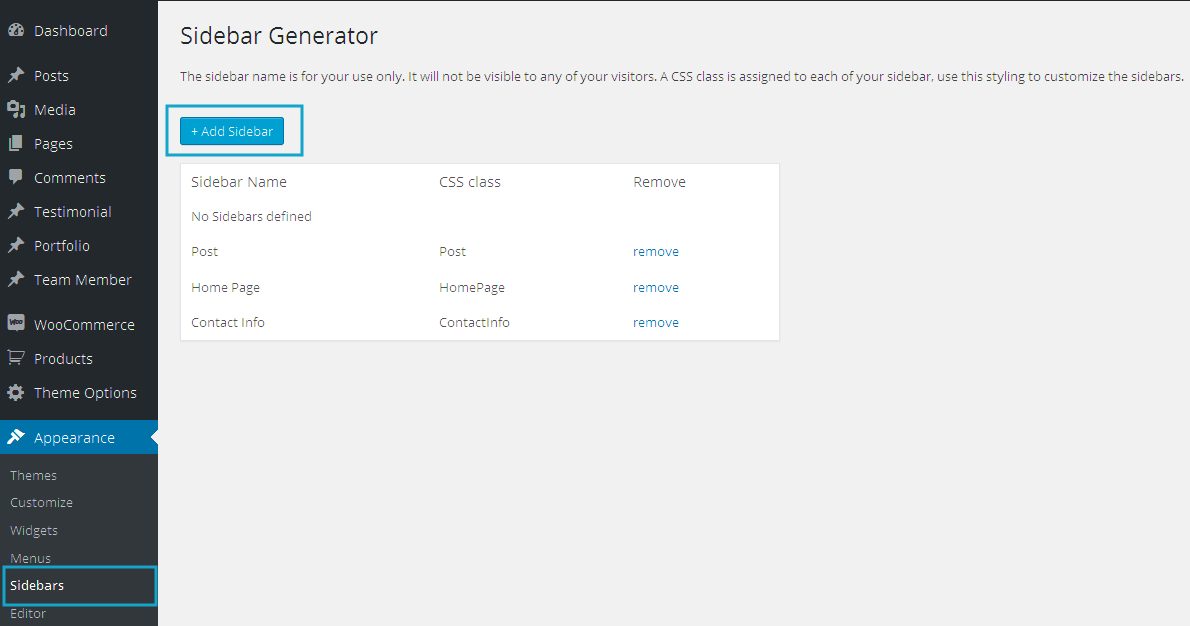This screenshot has width=1190, height=626.
Task: Click the Theme Options gear icon
Action: point(16,393)
